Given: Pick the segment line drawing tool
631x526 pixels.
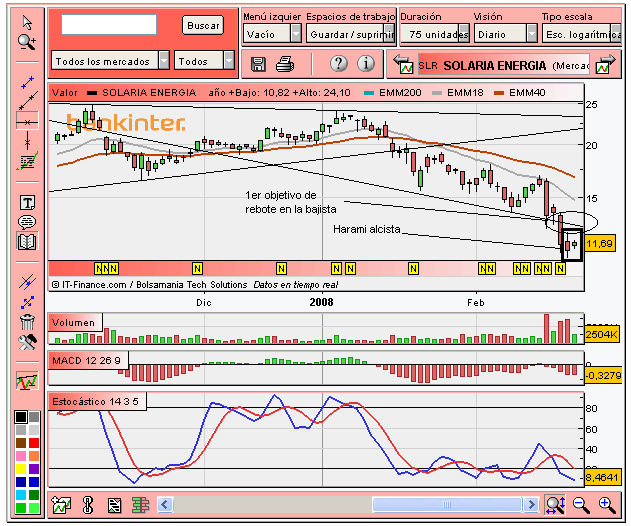Looking at the screenshot, I should click(x=27, y=83).
